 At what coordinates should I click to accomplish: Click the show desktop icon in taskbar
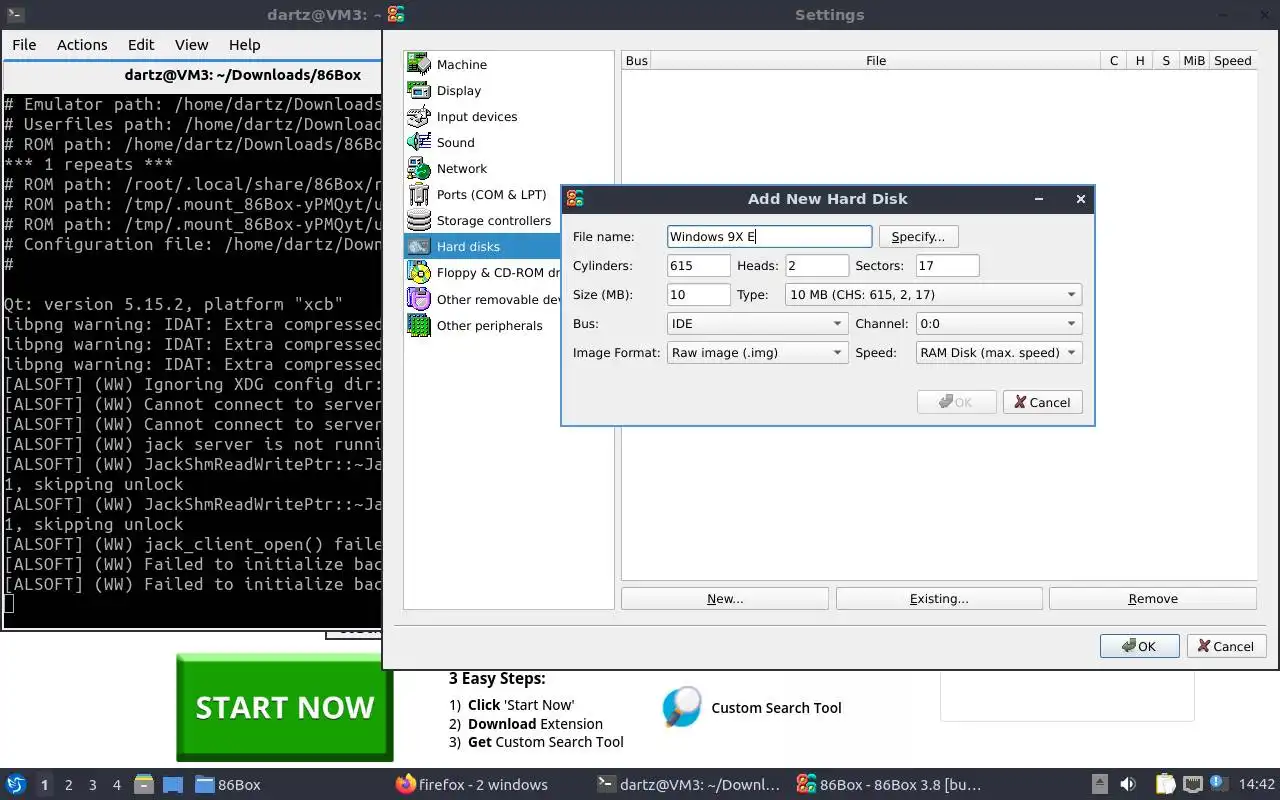tap(172, 784)
